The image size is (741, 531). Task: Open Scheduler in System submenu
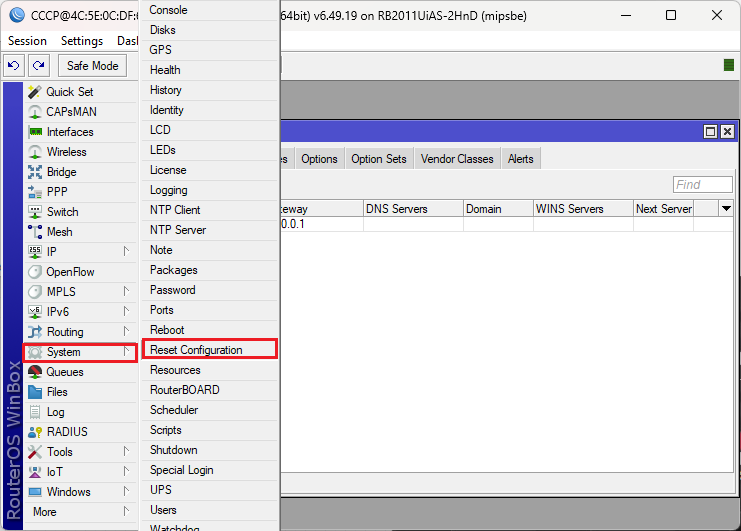point(209,410)
